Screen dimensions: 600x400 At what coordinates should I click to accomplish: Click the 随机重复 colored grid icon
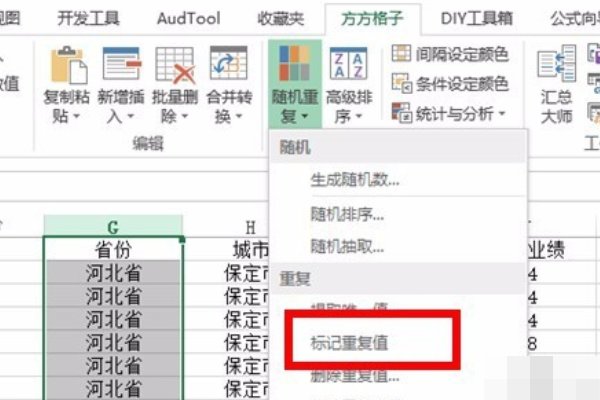[x=294, y=64]
